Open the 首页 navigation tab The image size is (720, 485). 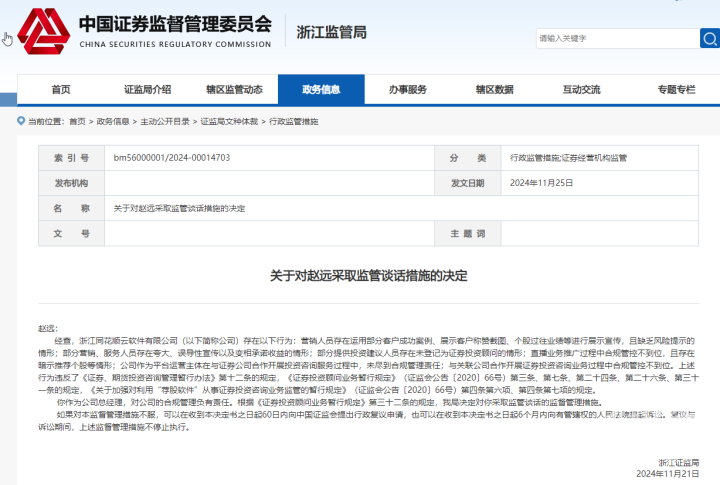61,90
